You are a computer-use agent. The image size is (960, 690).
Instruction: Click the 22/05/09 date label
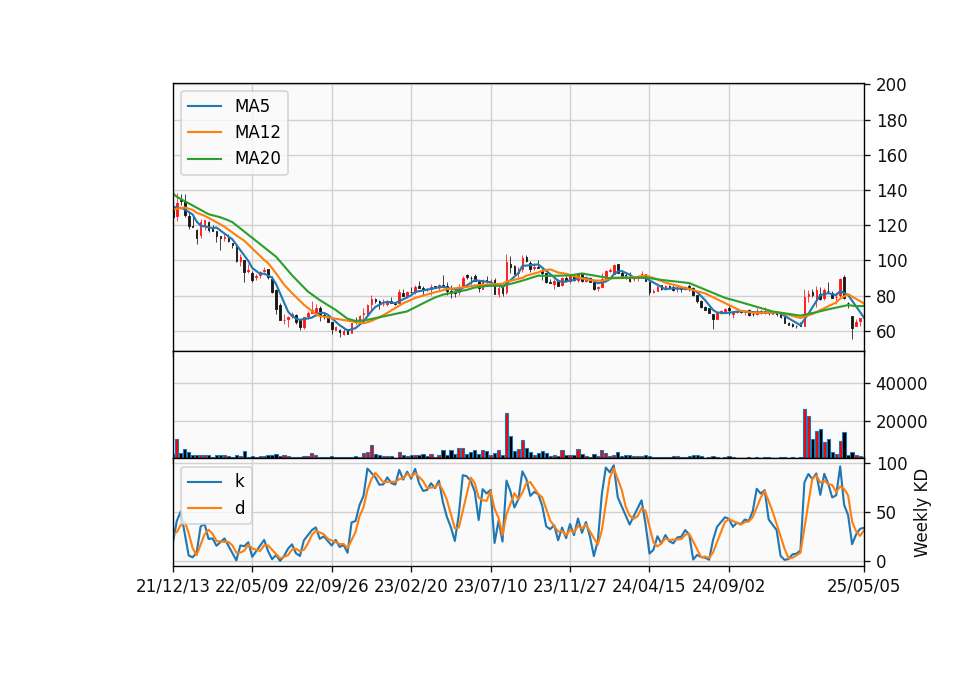click(x=252, y=587)
